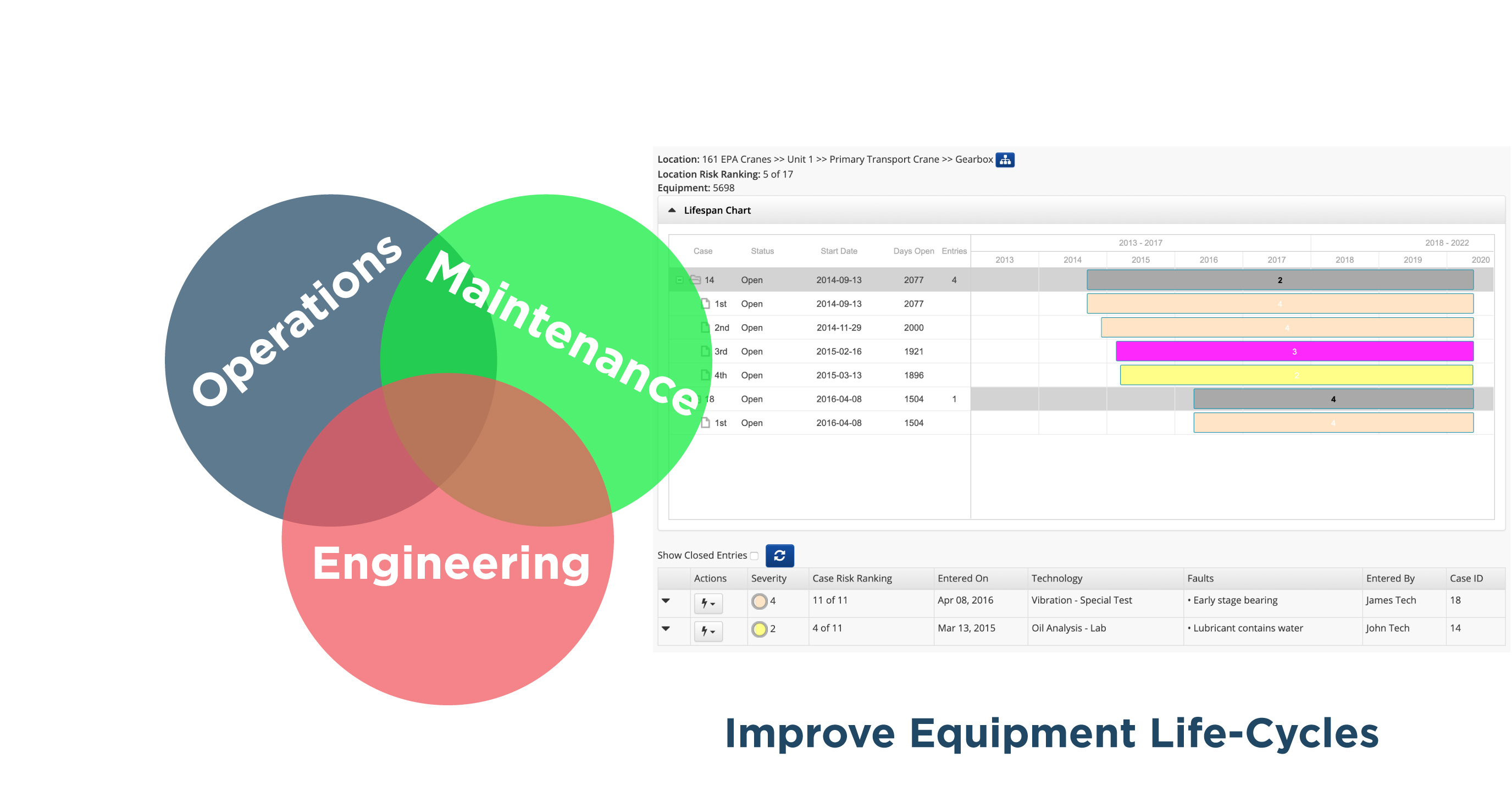Select the yellow 4th entry timeline bar
Image resolution: width=1512 pixels, height=802 pixels.
coord(1296,375)
